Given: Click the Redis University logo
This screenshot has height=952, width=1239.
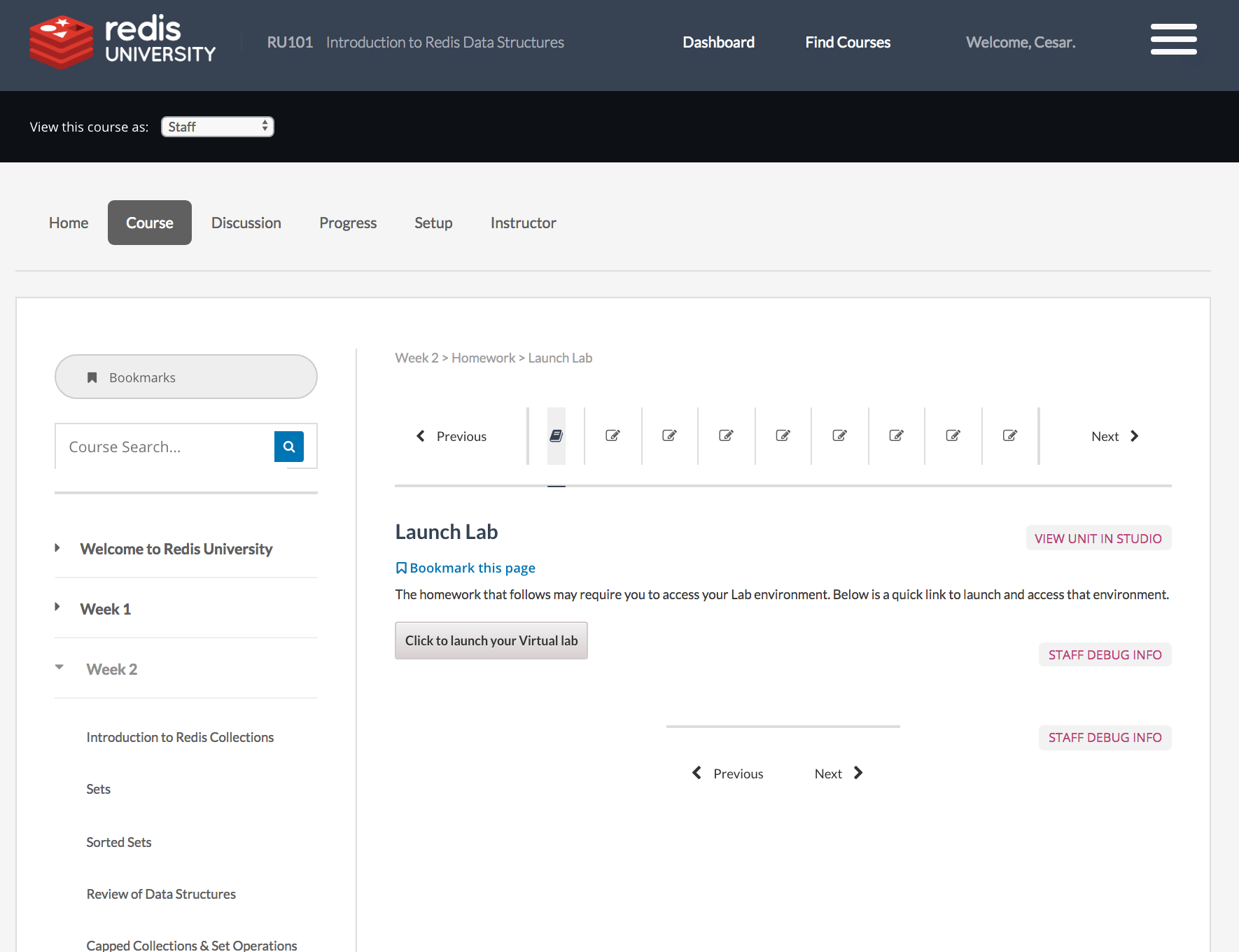Looking at the screenshot, I should pyautogui.click(x=122, y=42).
